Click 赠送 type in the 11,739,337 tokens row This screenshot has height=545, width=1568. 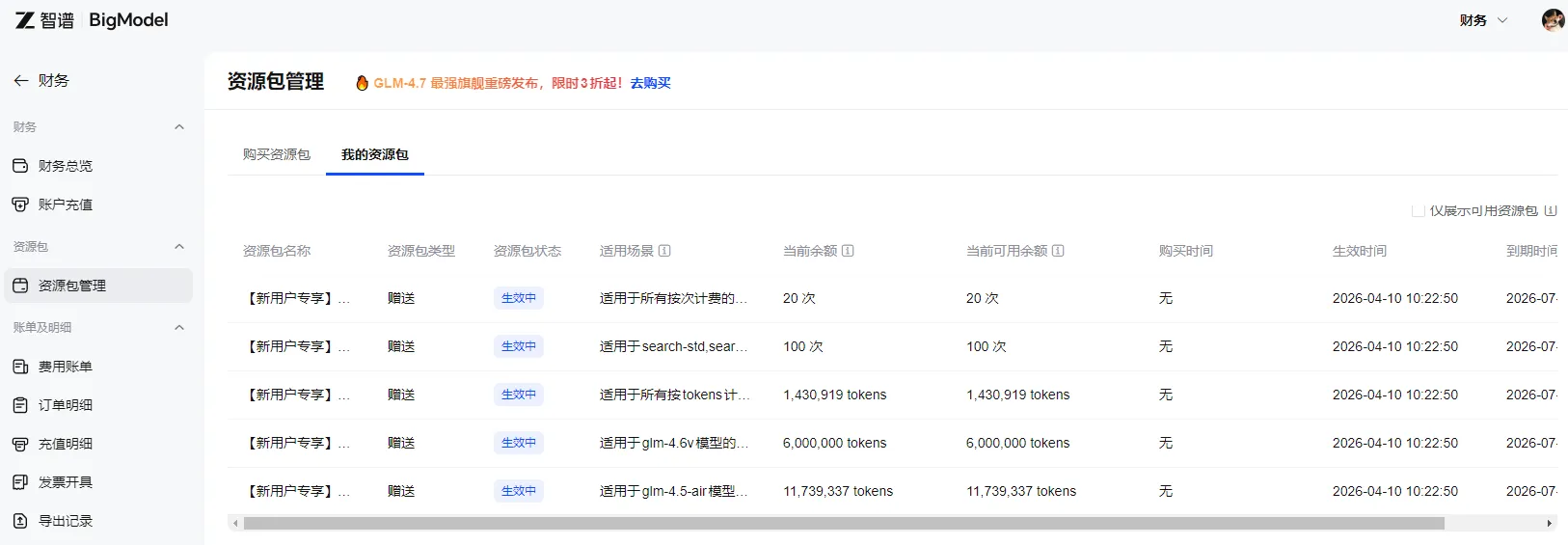click(401, 491)
